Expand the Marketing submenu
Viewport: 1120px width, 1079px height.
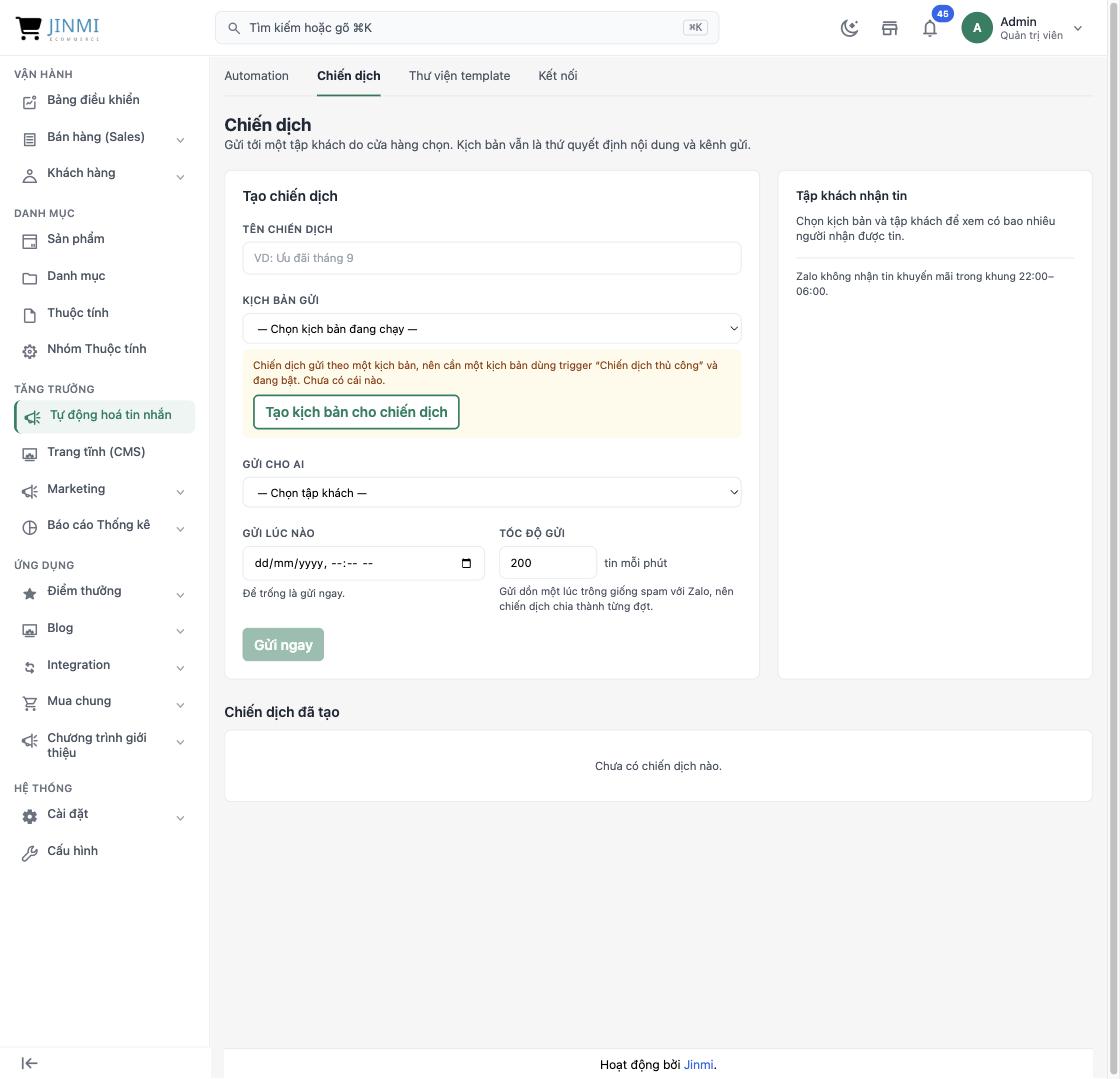[180, 492]
